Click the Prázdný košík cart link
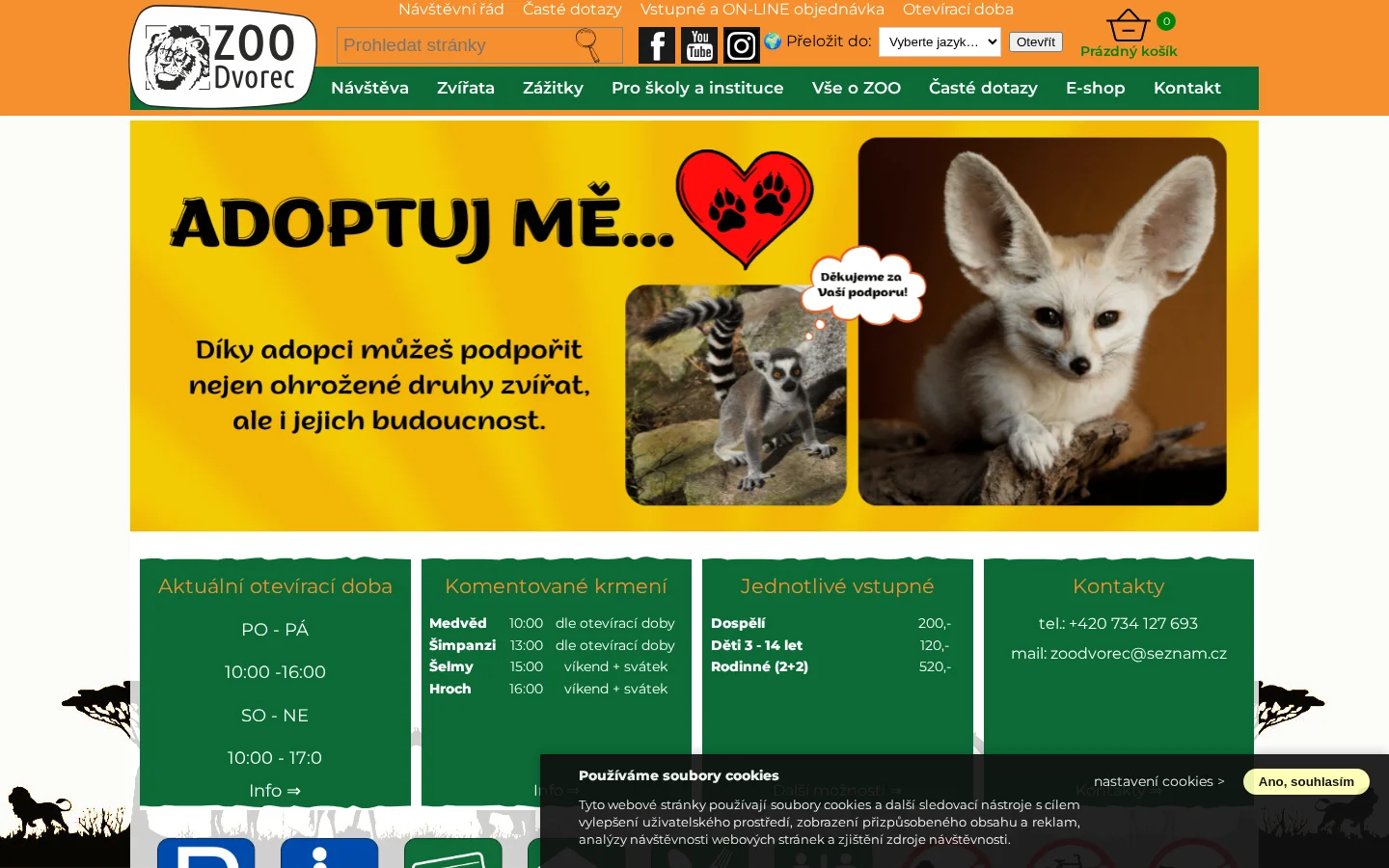 pyautogui.click(x=1129, y=51)
